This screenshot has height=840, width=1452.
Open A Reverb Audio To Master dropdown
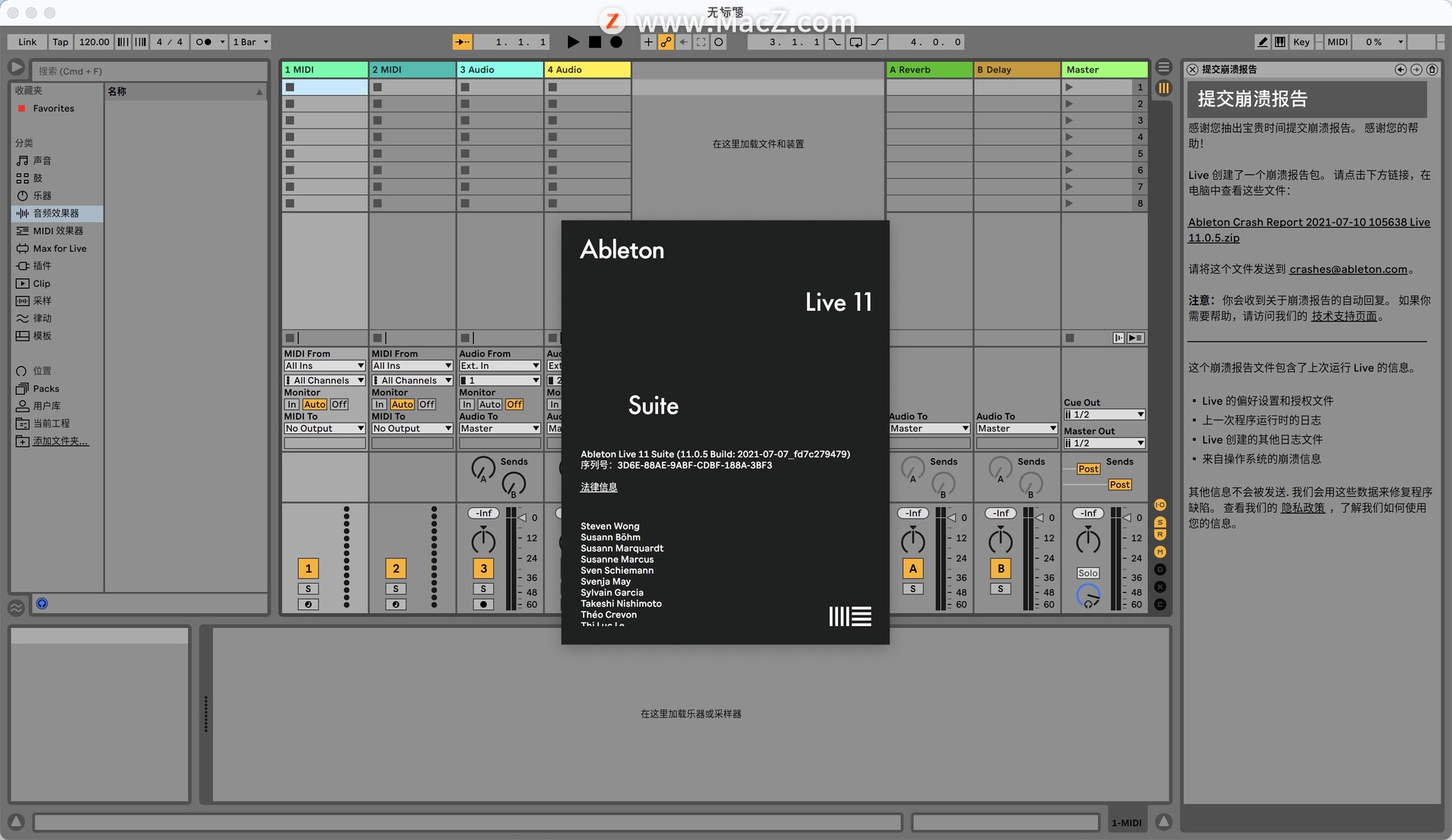pyautogui.click(x=929, y=428)
